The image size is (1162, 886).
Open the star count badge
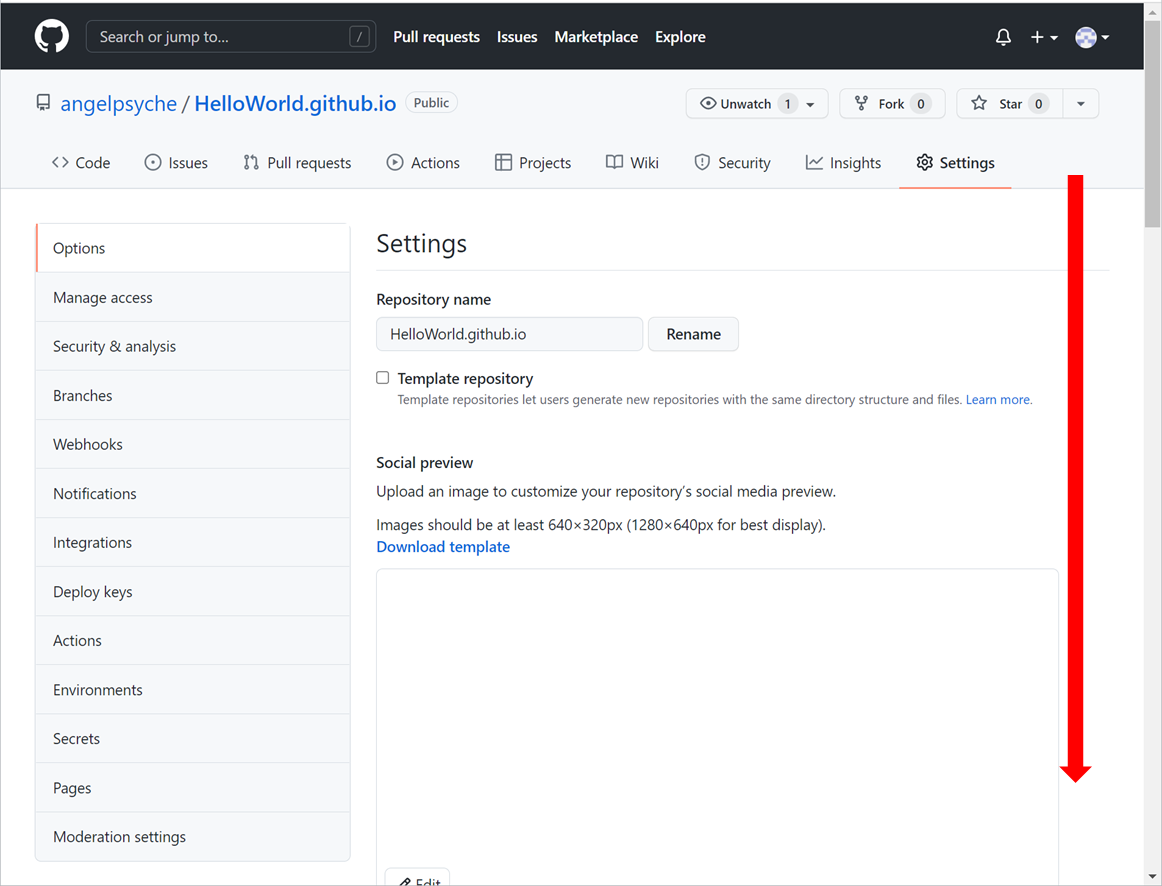[x=1038, y=104]
